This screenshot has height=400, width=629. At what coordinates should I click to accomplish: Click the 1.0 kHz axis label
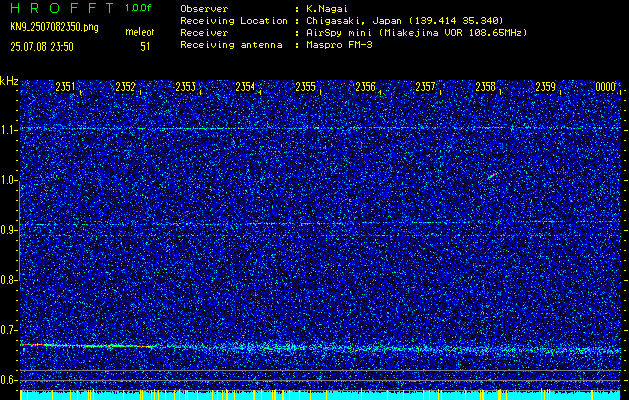[8, 181]
